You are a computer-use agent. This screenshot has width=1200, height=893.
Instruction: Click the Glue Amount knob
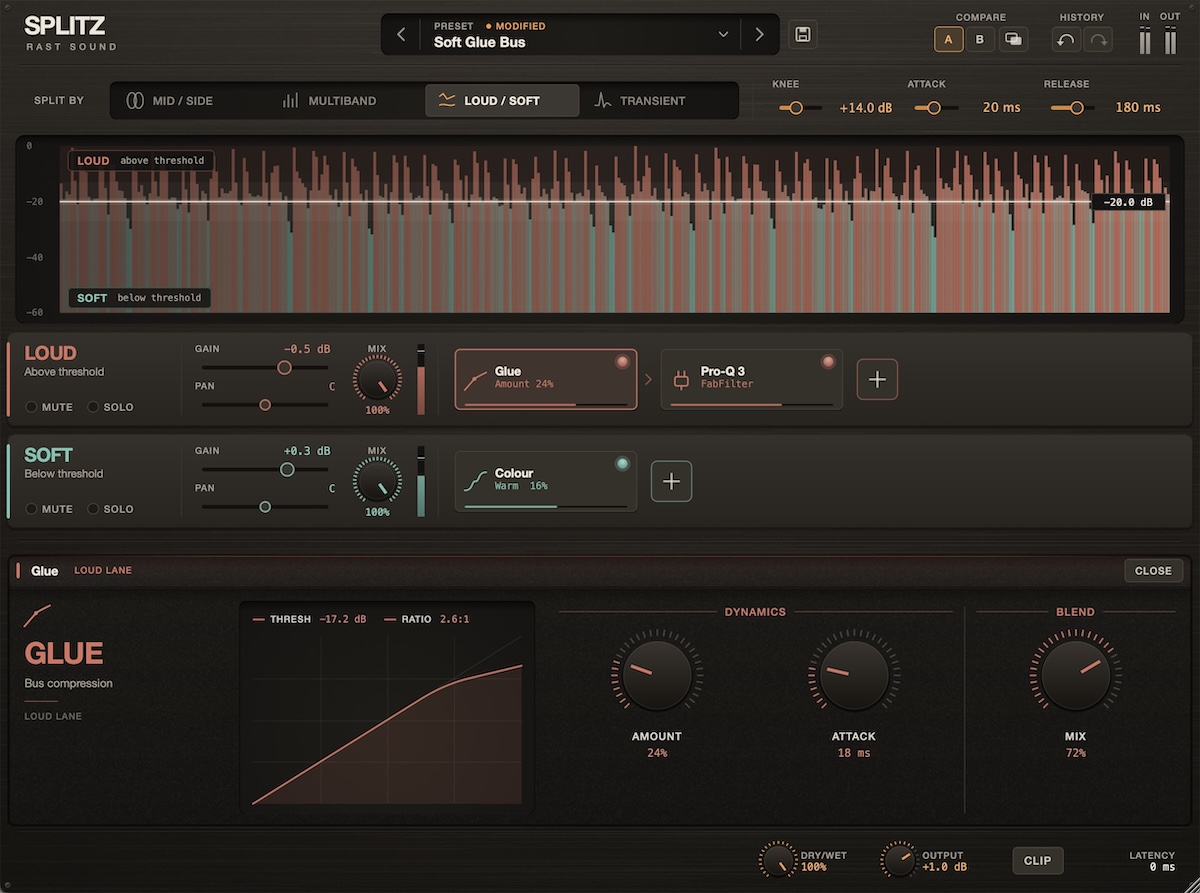(x=657, y=675)
